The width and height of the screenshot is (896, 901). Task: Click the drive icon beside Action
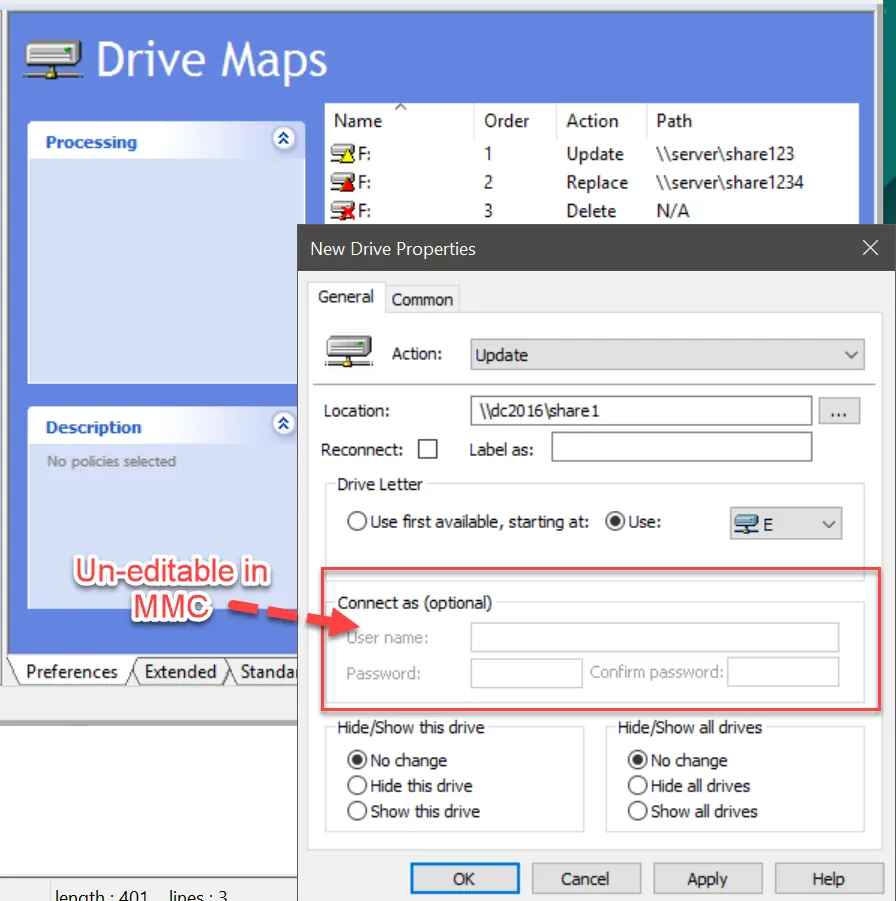pos(349,353)
